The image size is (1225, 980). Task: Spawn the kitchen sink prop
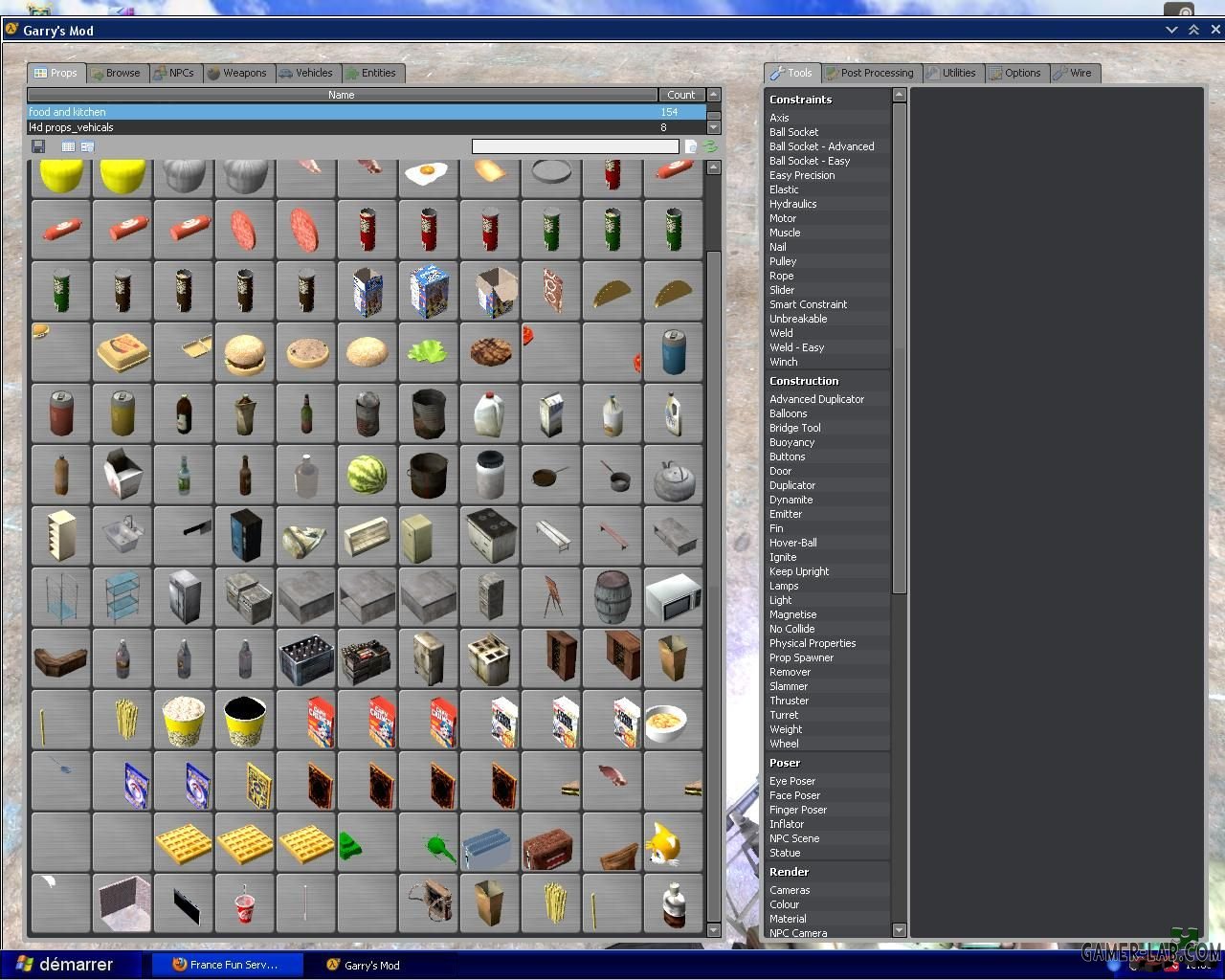point(122,536)
